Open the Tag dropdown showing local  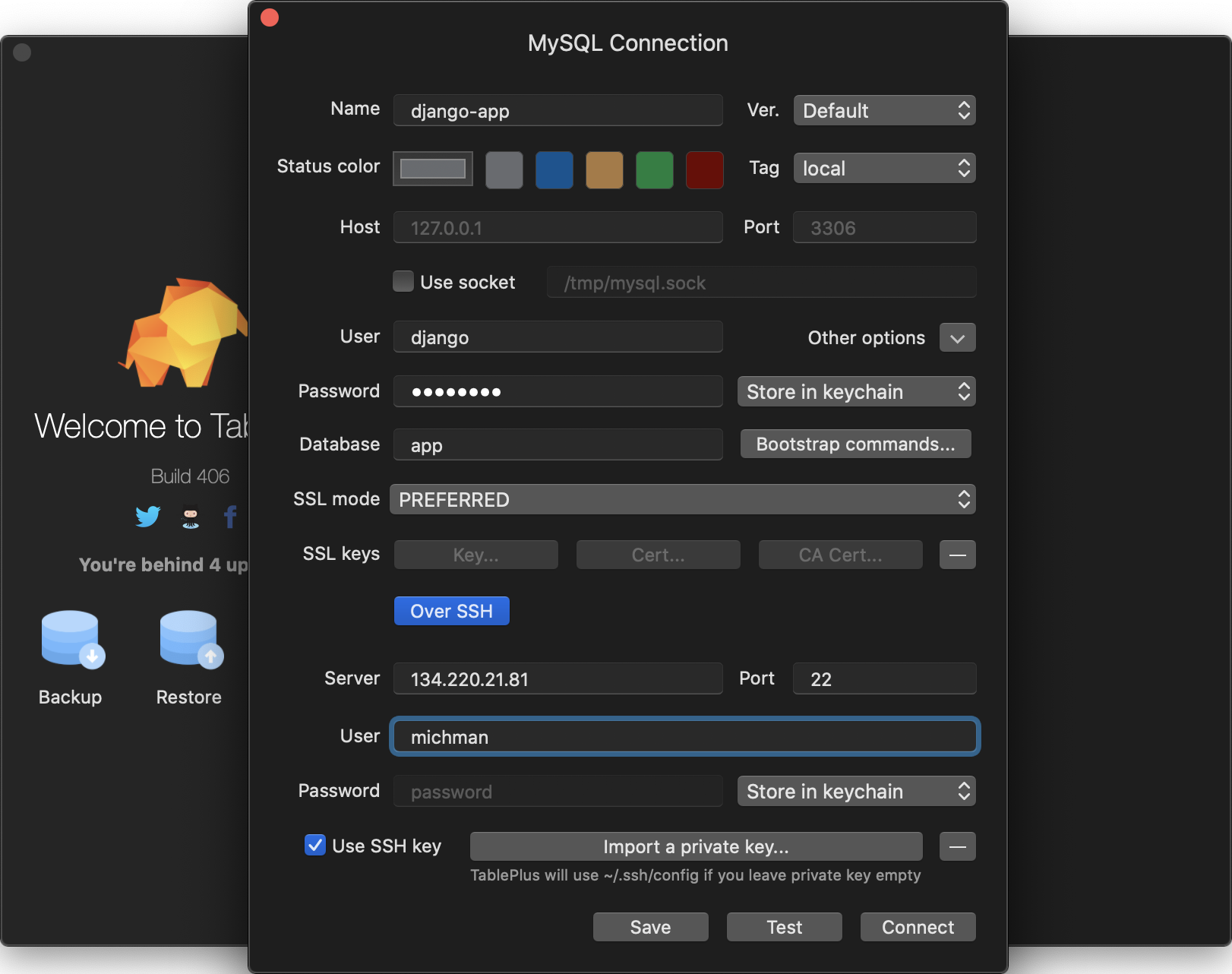click(x=884, y=169)
